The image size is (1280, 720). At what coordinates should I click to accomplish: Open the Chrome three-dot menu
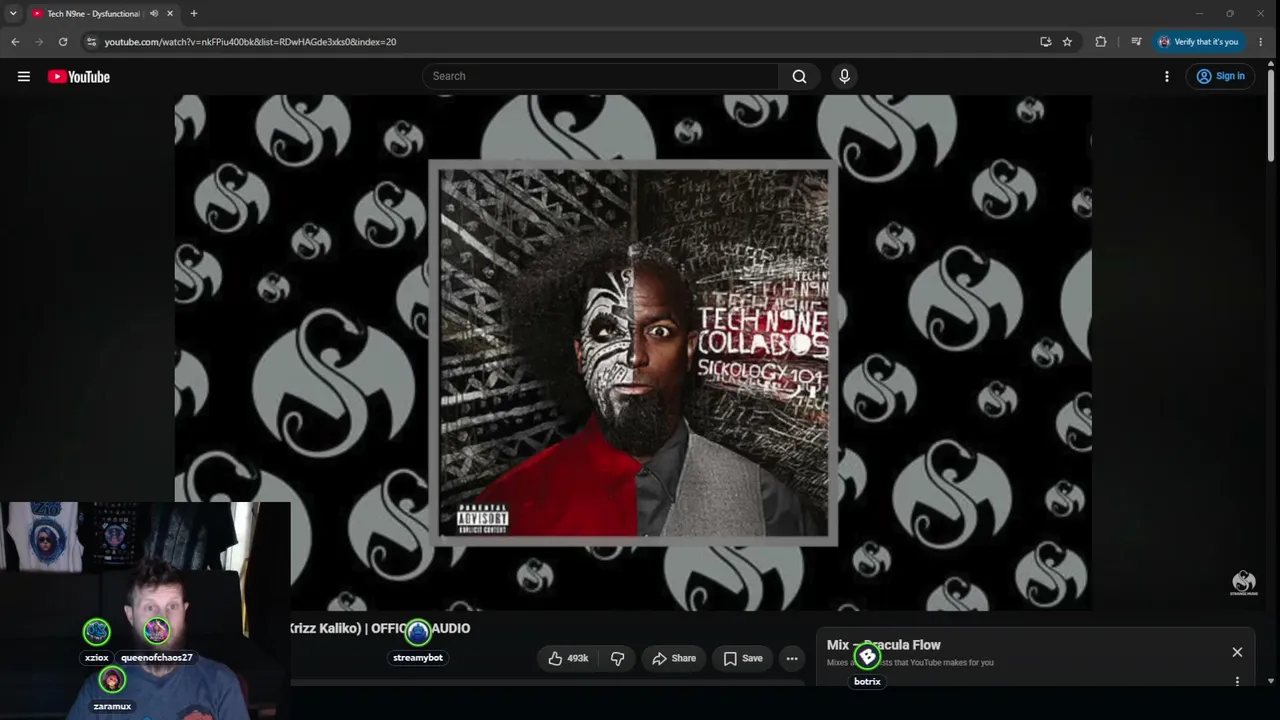tap(1260, 42)
